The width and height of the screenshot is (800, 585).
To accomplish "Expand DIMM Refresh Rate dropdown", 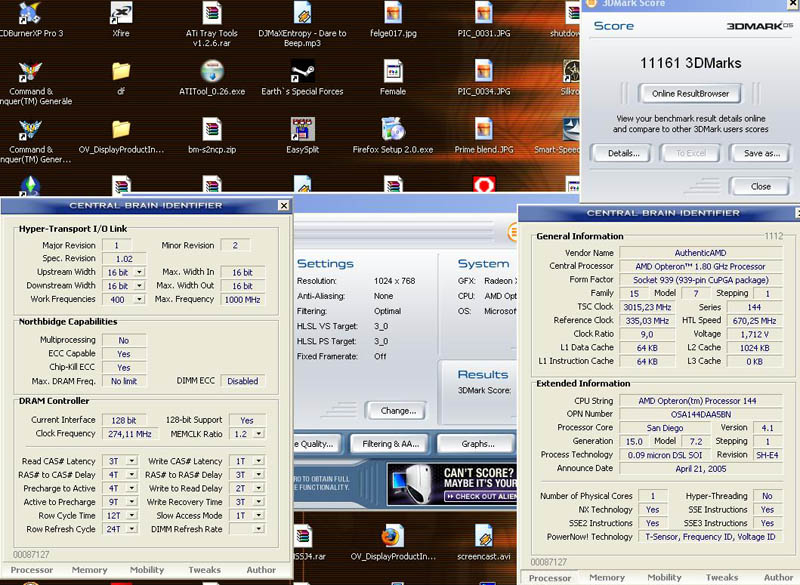I will pyautogui.click(x=259, y=529).
